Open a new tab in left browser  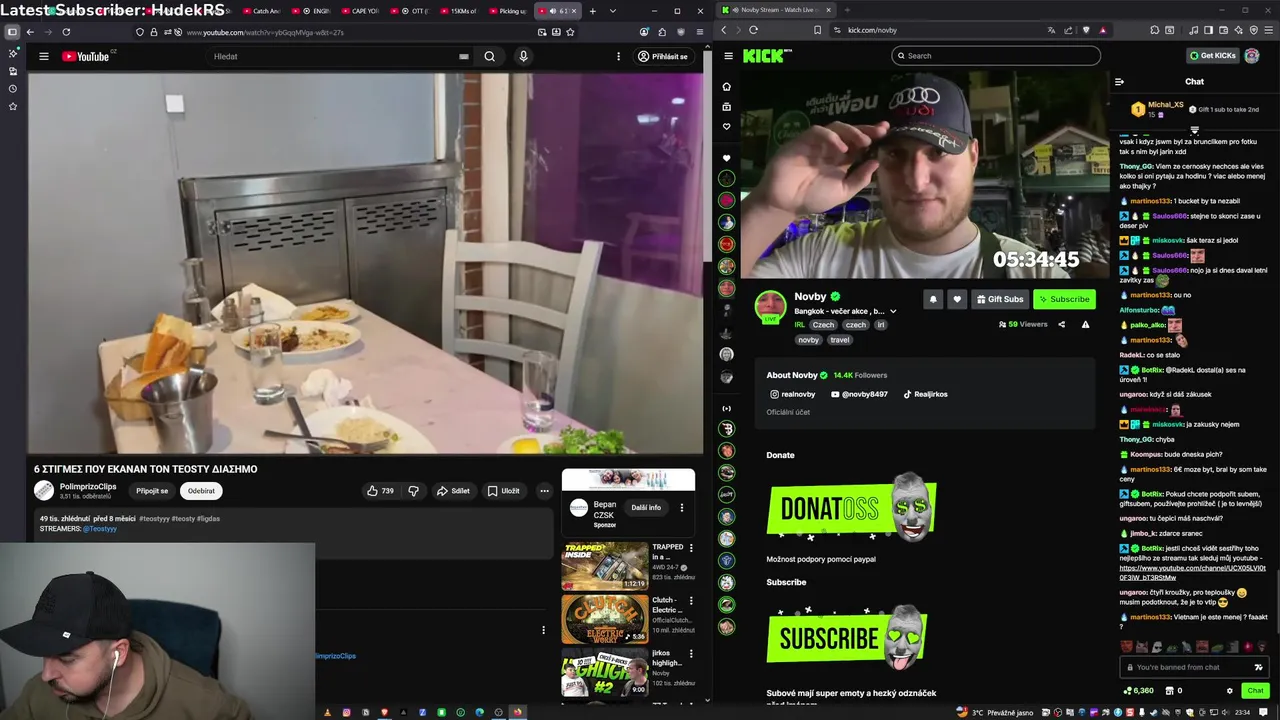pyautogui.click(x=592, y=11)
